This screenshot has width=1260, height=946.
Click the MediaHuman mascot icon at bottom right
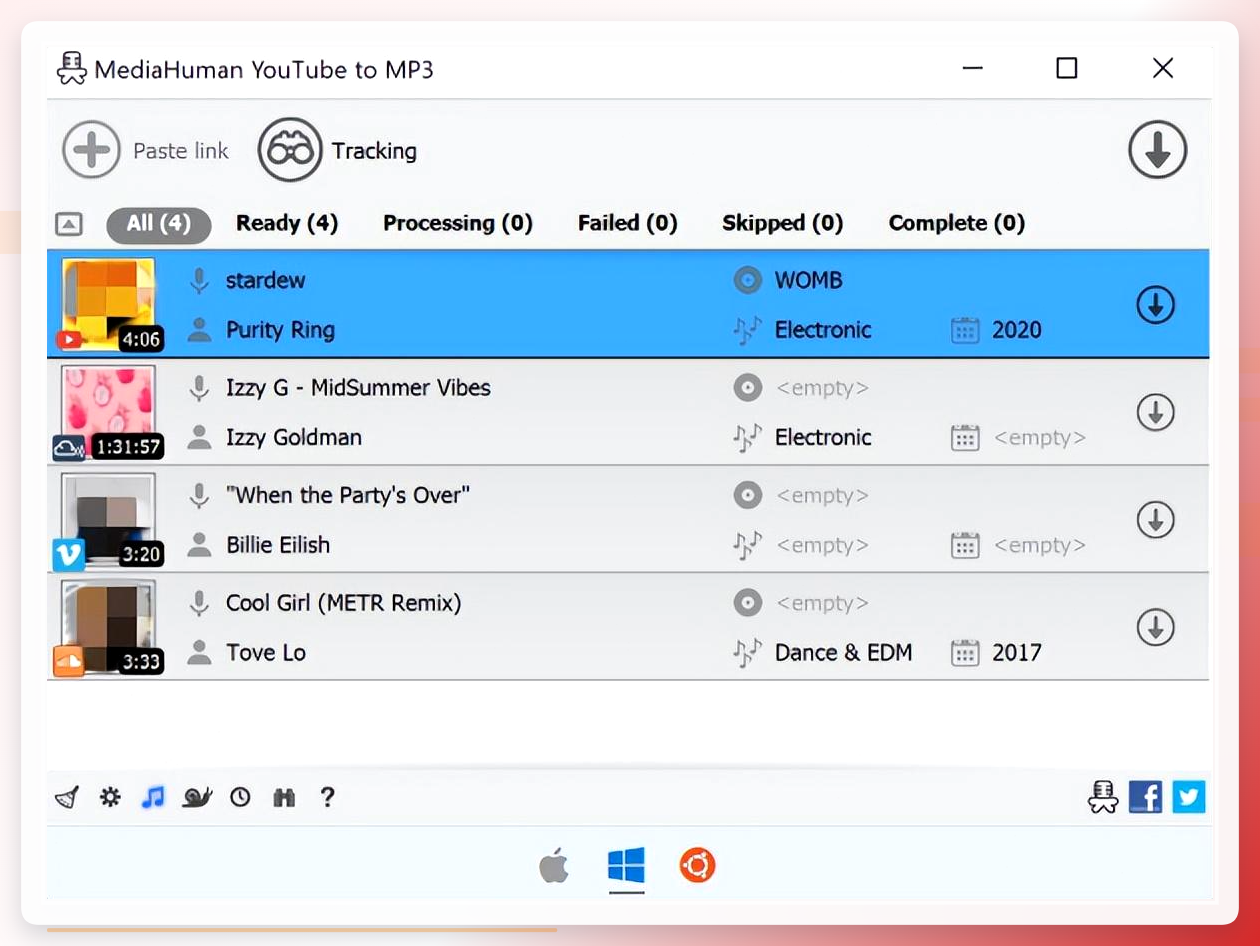pos(1103,797)
